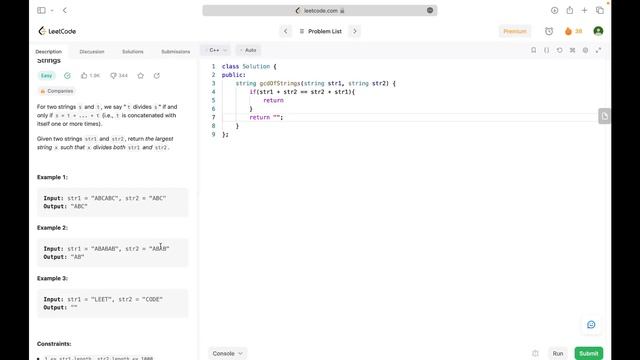Click the notes icon beside Run
The height and width of the screenshot is (360, 640).
click(x=536, y=353)
